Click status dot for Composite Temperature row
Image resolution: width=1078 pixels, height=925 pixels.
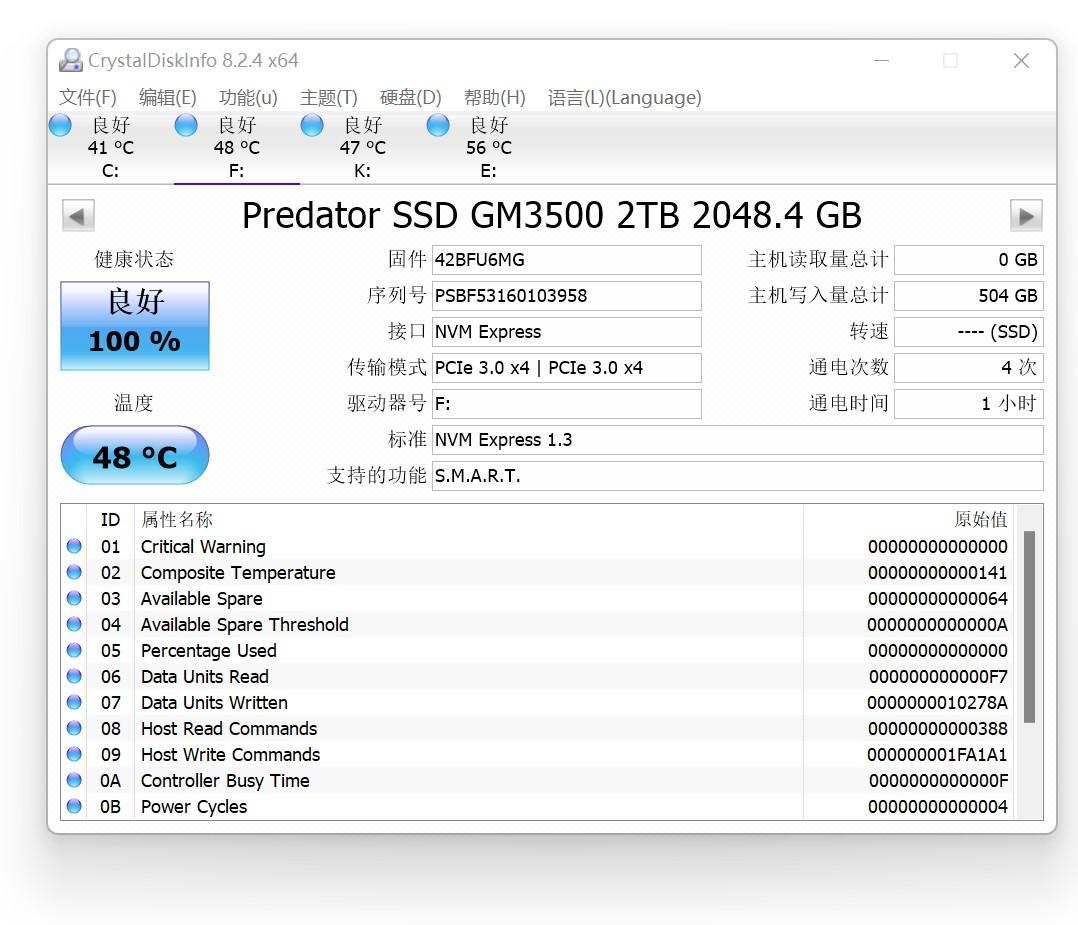[x=74, y=572]
